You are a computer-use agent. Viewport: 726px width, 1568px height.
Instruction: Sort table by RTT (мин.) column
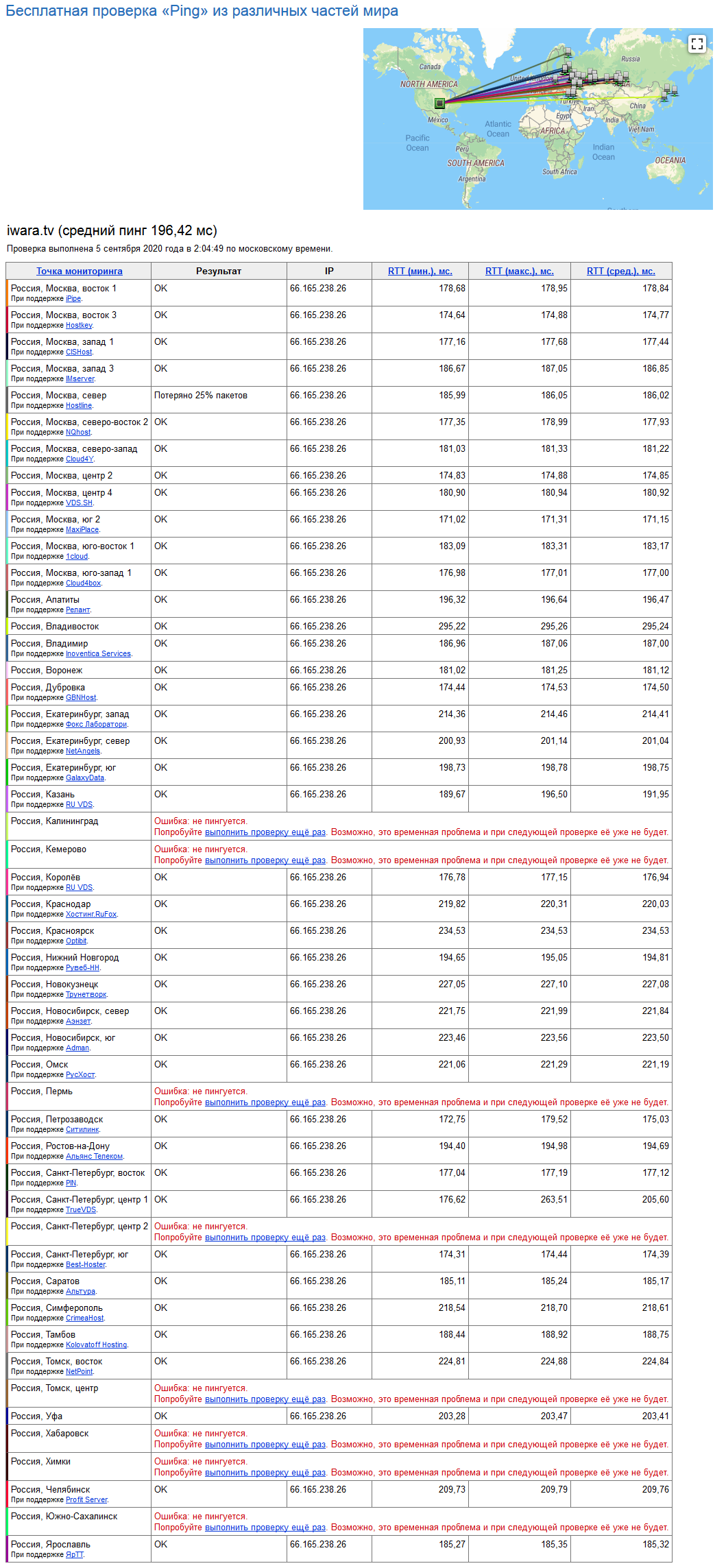coord(420,271)
